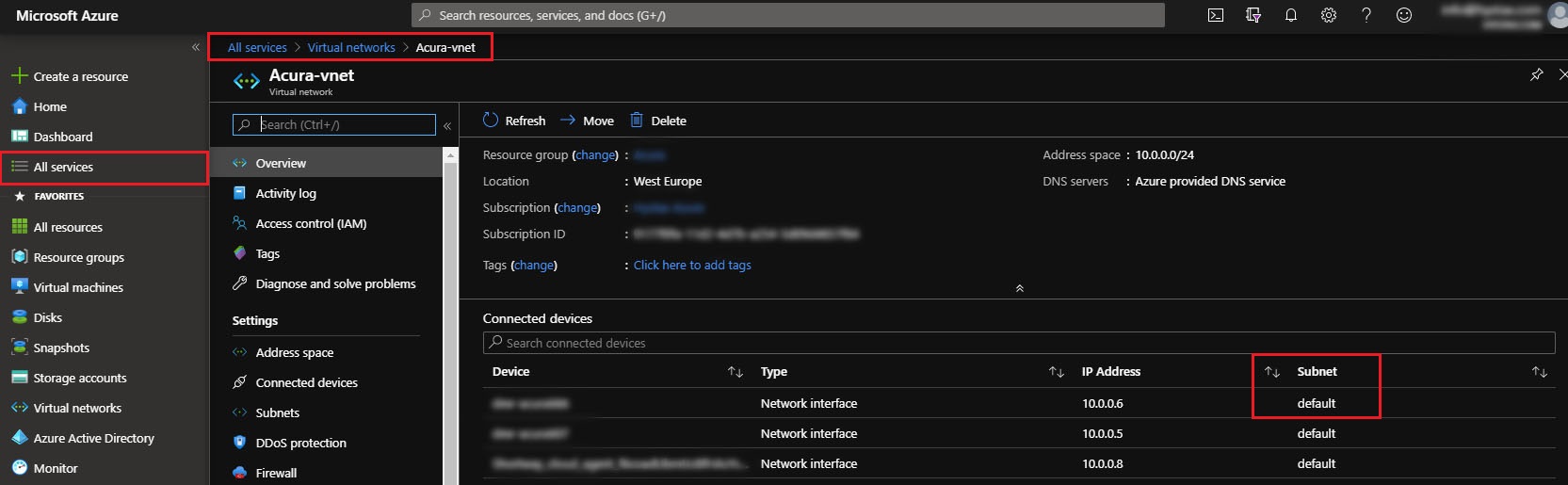The height and width of the screenshot is (485, 1568).
Task: Open the portal settings gear
Action: pos(1329,15)
